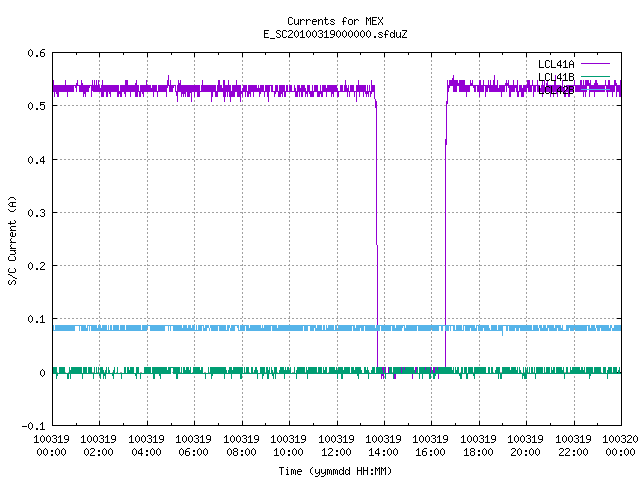
Task: Click the x-axis tick '100319 14:00'
Action: click(x=383, y=446)
